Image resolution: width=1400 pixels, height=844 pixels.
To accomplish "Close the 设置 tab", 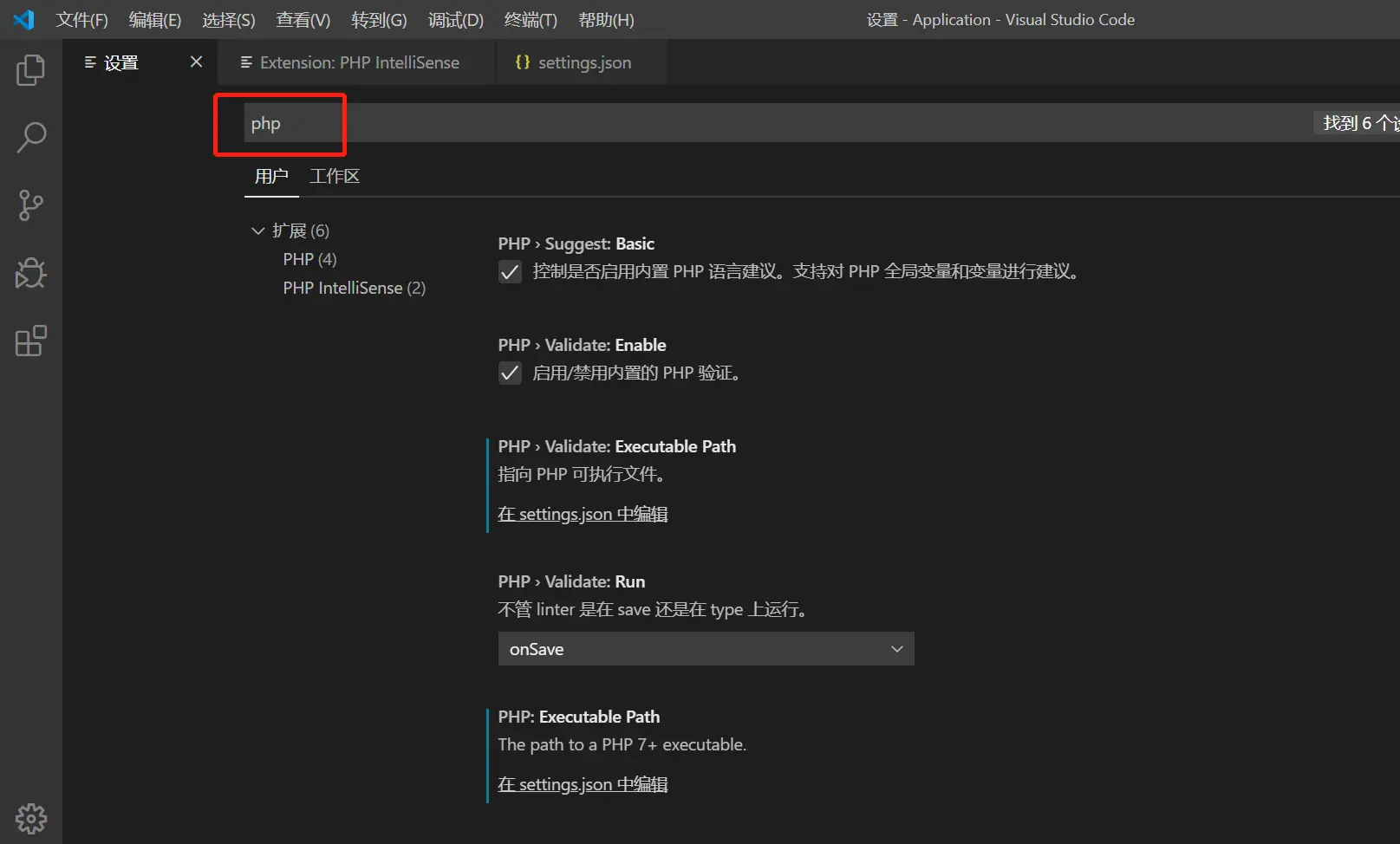I will [196, 62].
